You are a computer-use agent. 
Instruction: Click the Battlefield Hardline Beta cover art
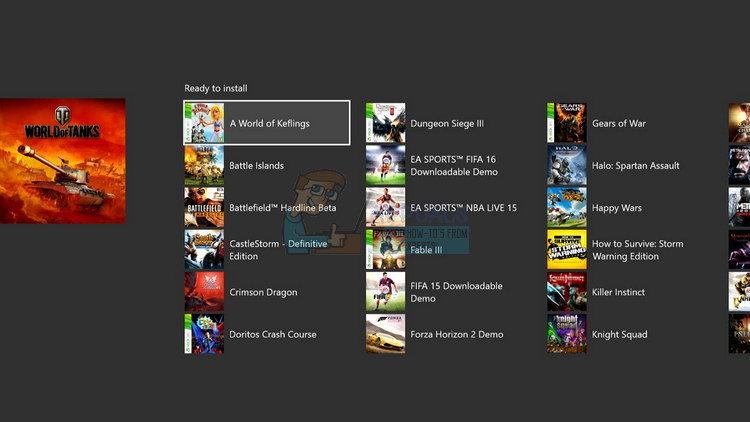pyautogui.click(x=204, y=208)
